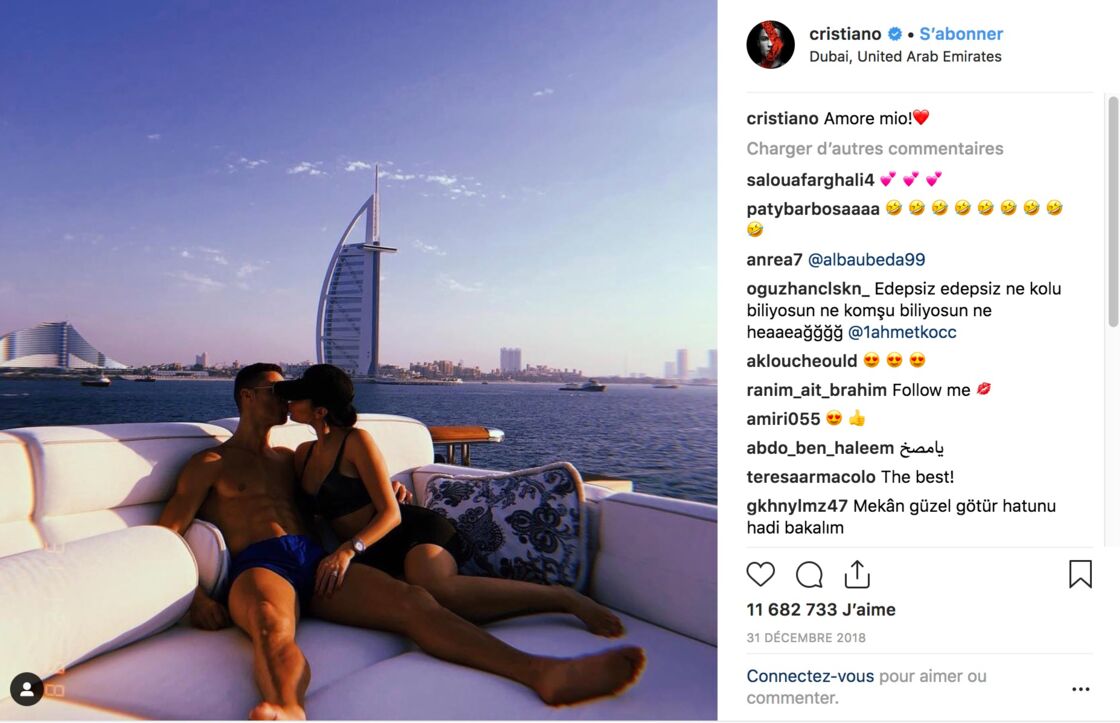Open more options three-dot menu
The image size is (1120, 723).
coord(1081,689)
